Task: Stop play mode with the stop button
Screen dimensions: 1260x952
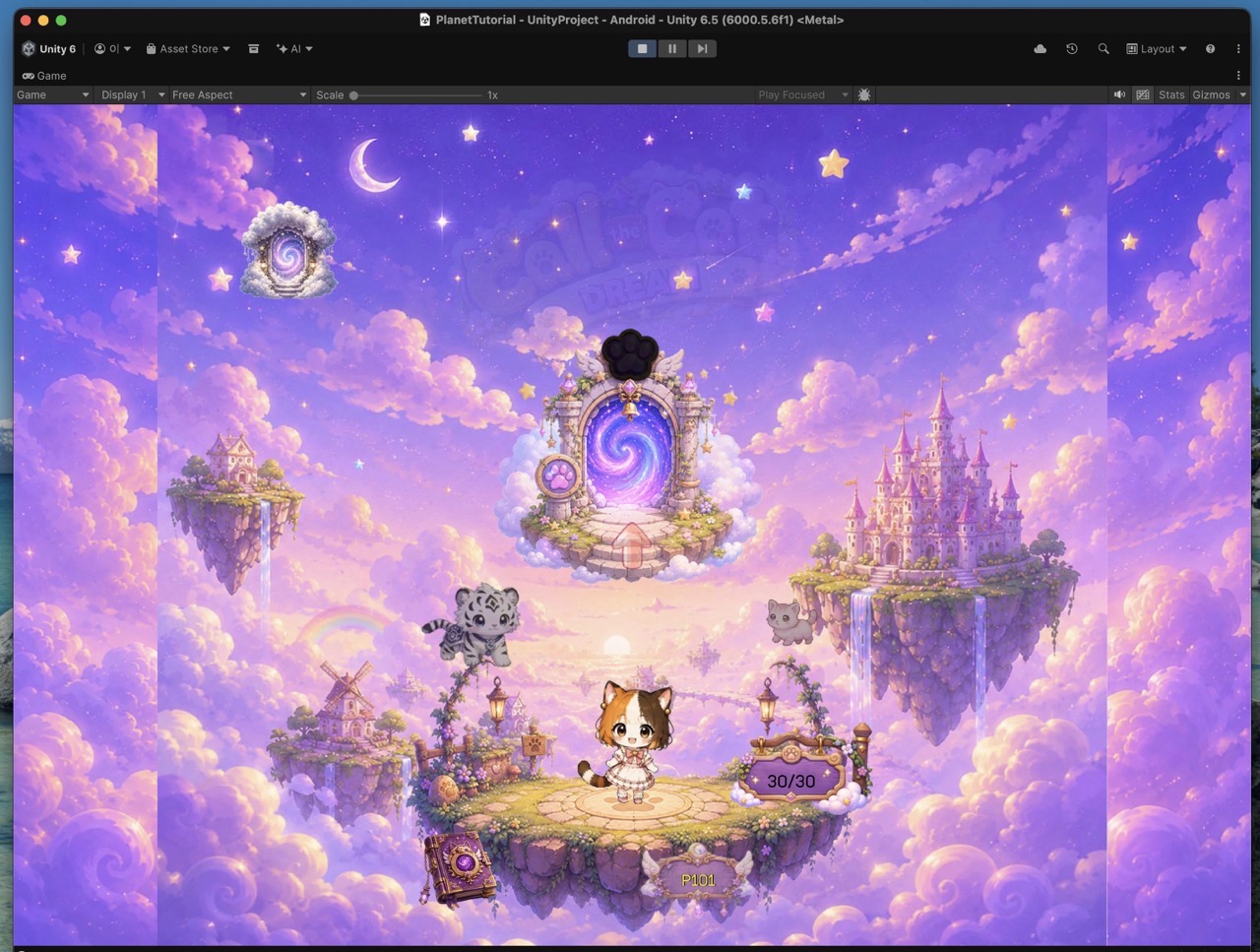Action: [x=642, y=48]
